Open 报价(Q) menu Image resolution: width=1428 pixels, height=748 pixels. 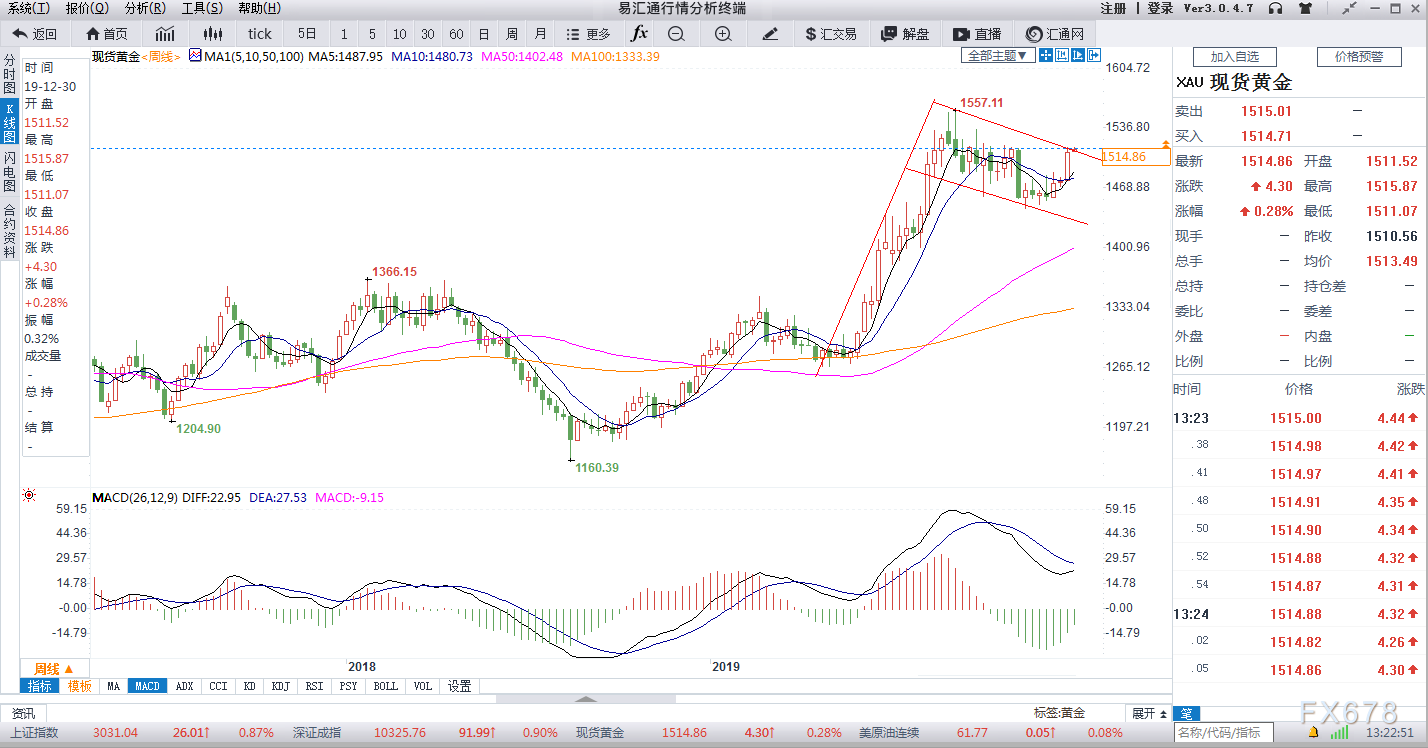point(87,8)
